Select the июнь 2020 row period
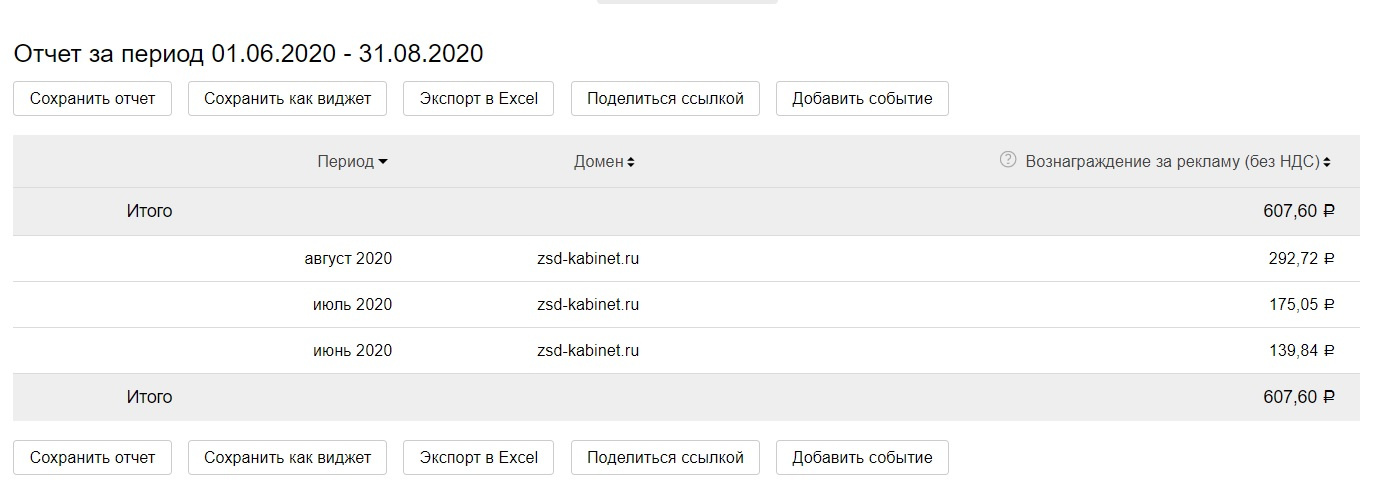This screenshot has width=1376, height=485. pyautogui.click(x=352, y=351)
